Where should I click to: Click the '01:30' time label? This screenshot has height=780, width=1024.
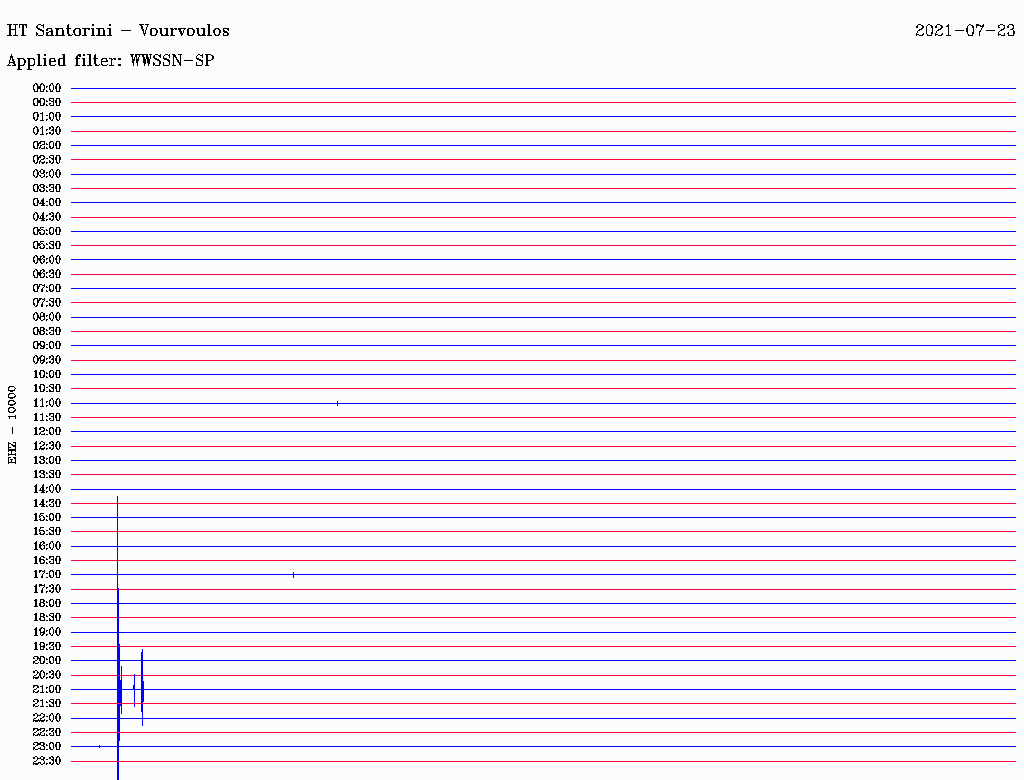tap(47, 131)
